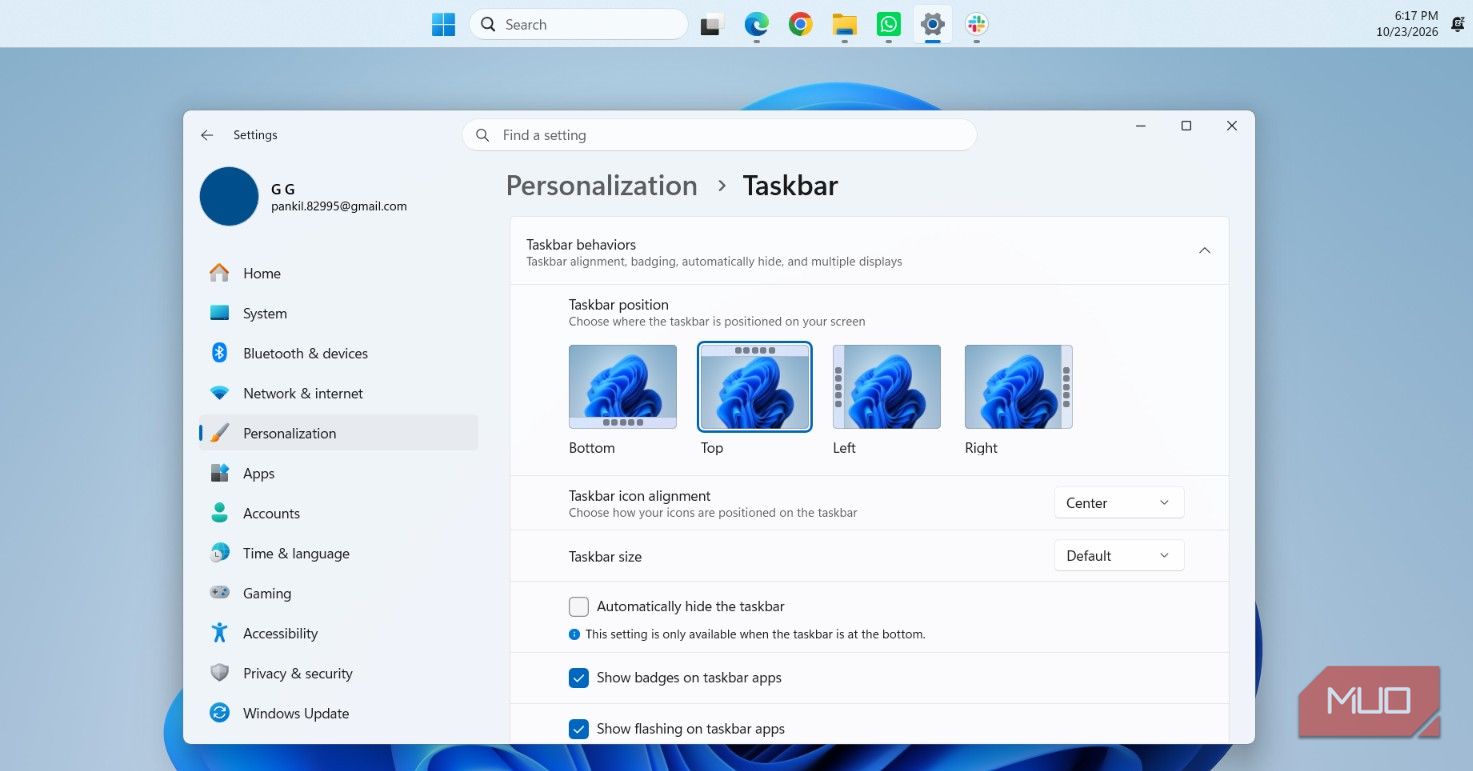Open Network & internet settings

[x=338, y=393]
